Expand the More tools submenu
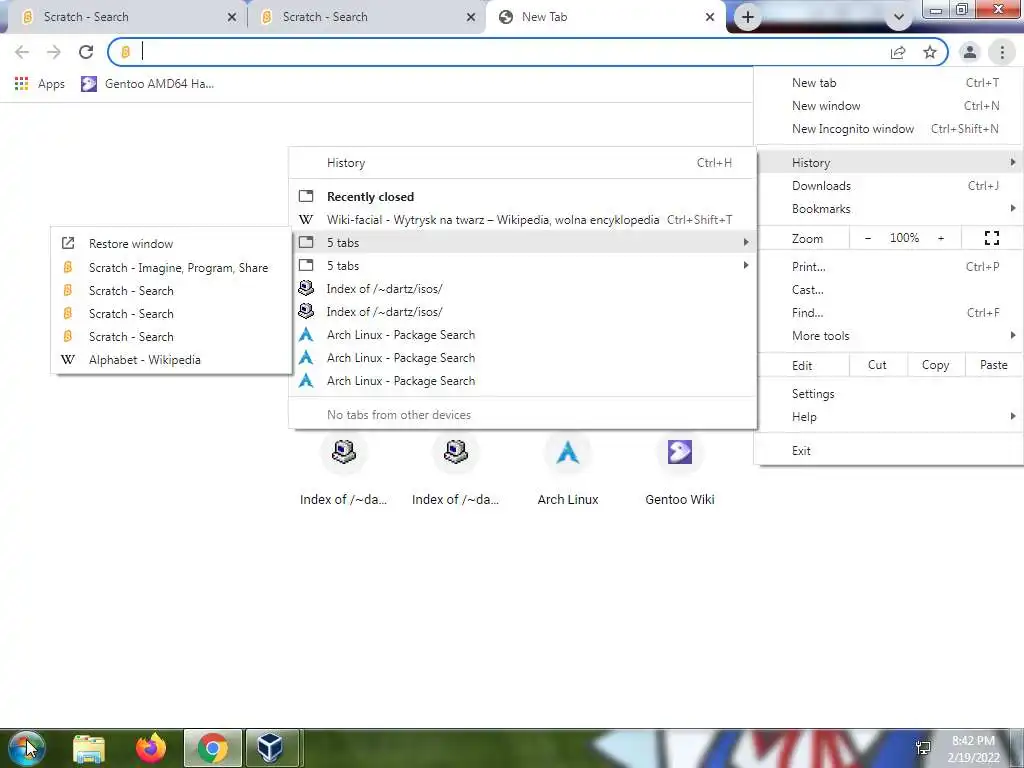This screenshot has height=768, width=1024. (889, 336)
